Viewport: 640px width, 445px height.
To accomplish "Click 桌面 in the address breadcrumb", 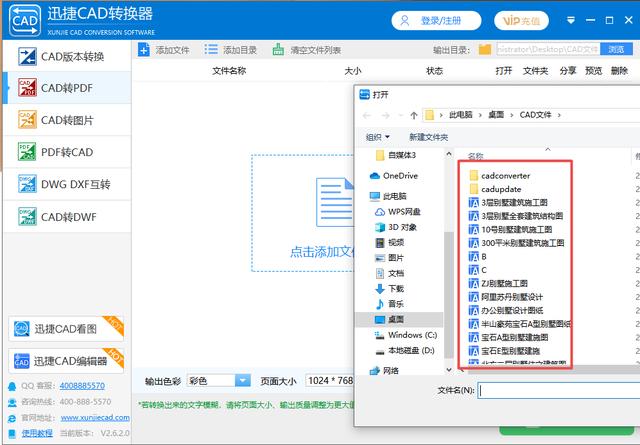I will pos(496,115).
